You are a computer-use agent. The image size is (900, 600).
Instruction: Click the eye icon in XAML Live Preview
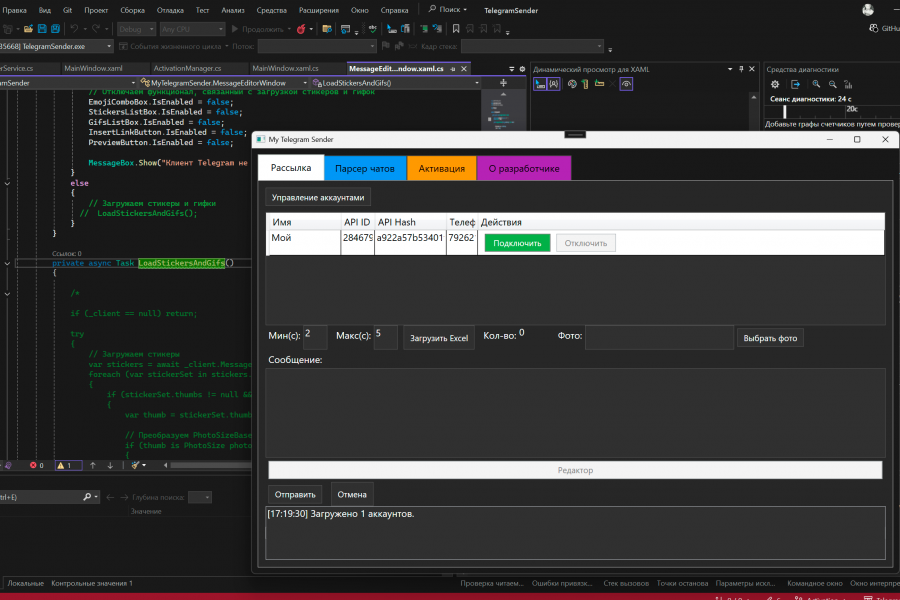point(626,84)
